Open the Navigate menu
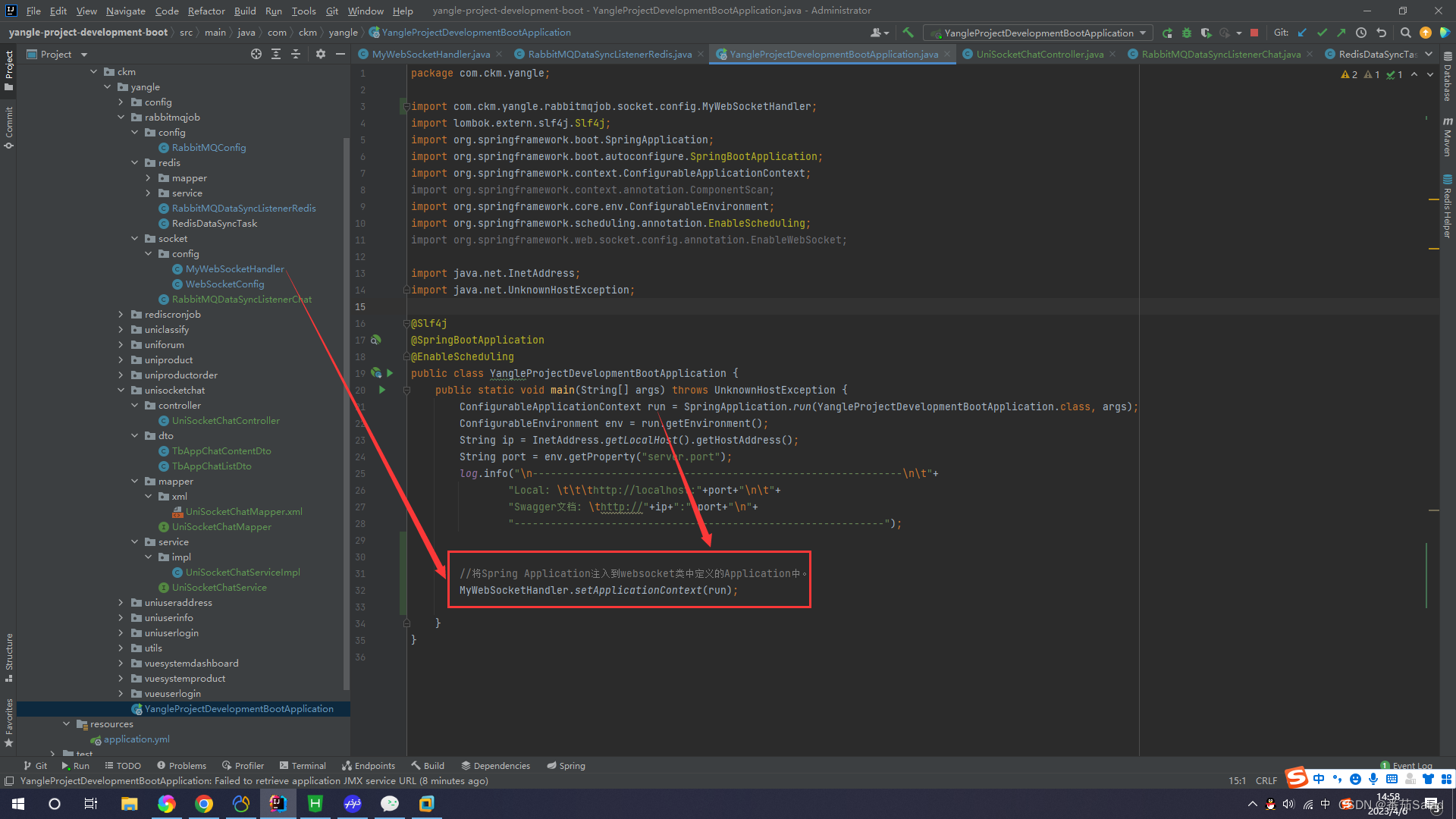The width and height of the screenshot is (1456, 819). (125, 11)
